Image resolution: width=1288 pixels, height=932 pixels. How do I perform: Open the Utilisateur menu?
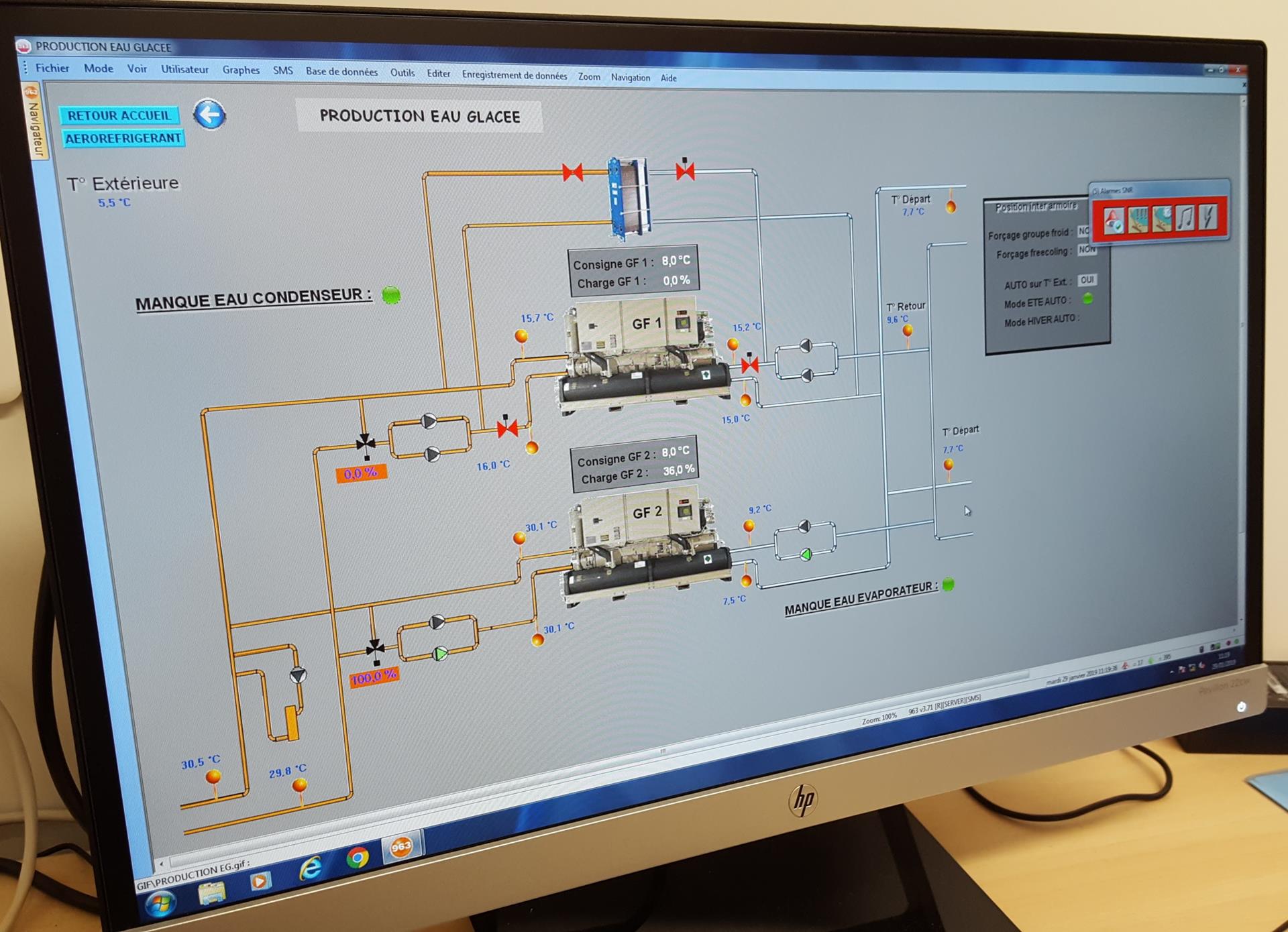(184, 69)
